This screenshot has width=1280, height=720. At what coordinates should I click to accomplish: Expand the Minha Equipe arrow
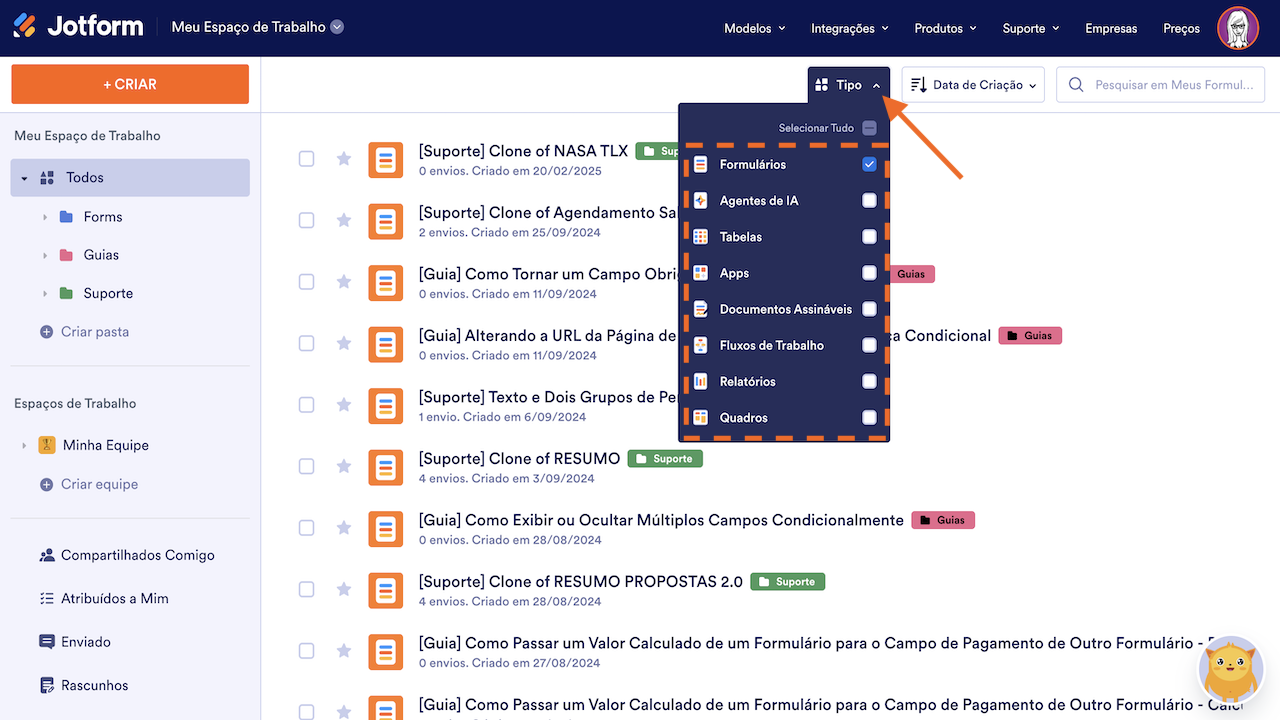point(24,446)
